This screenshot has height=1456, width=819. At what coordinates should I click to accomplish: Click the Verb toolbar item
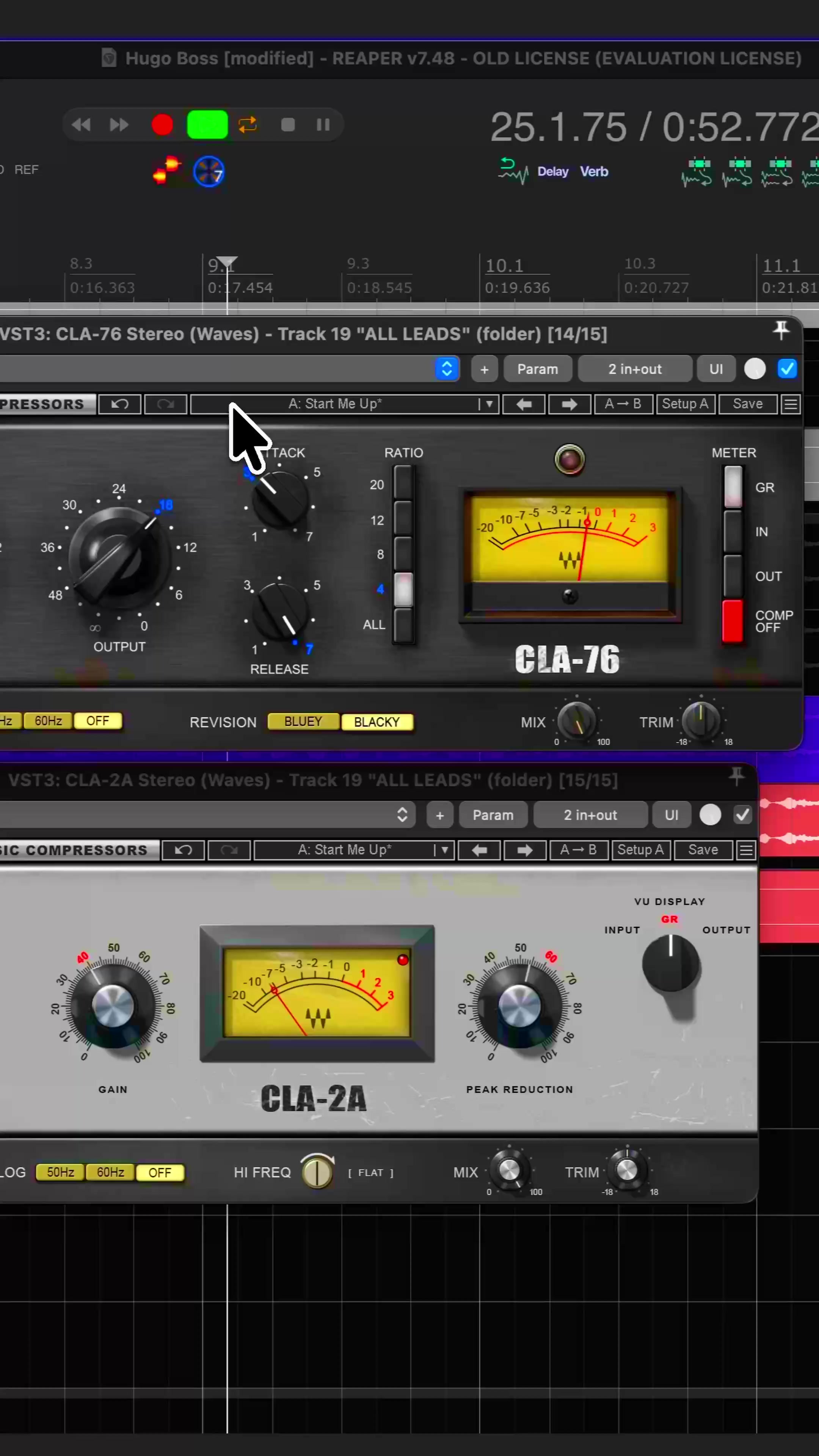[594, 171]
